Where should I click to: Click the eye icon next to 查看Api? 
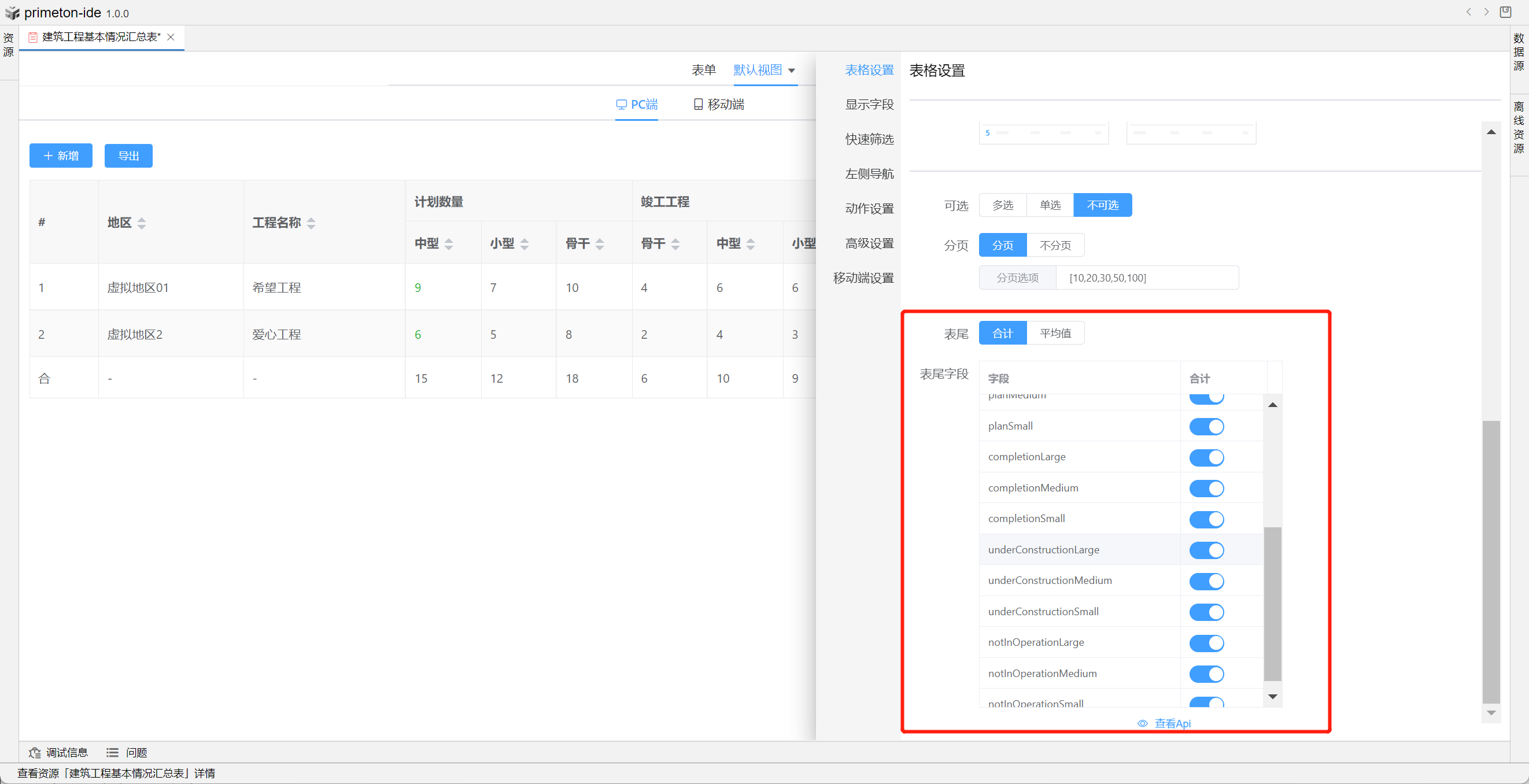click(x=1142, y=723)
